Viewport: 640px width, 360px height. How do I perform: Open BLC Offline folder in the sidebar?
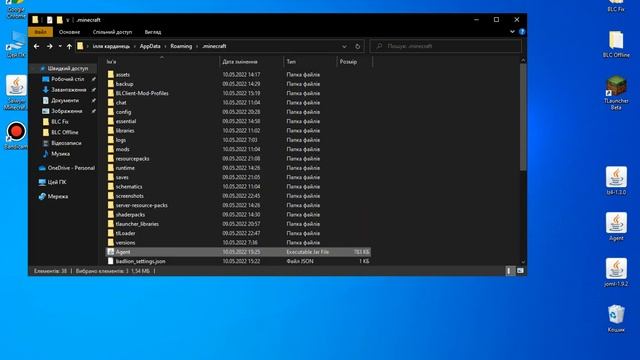click(x=64, y=132)
